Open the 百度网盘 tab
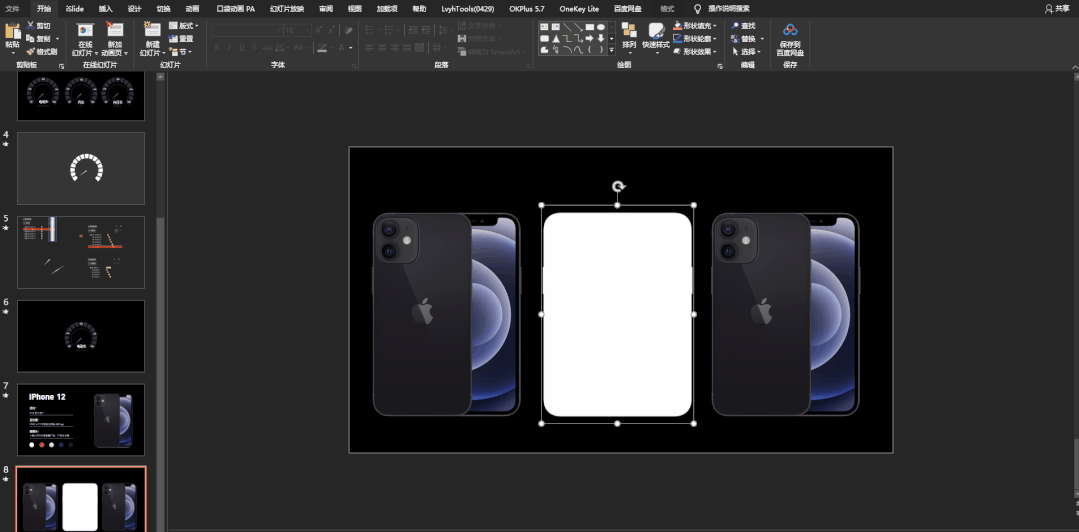 pyautogui.click(x=628, y=8)
